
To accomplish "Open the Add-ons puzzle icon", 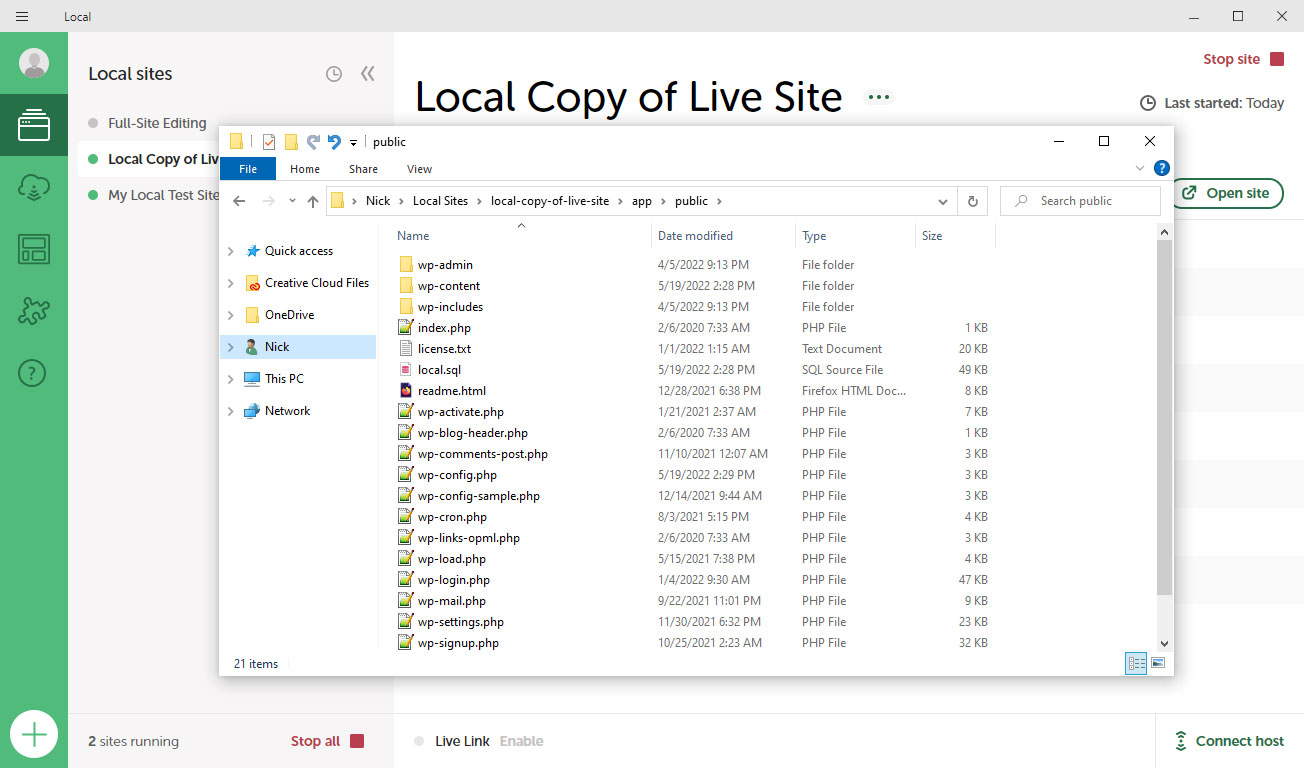I will [34, 311].
